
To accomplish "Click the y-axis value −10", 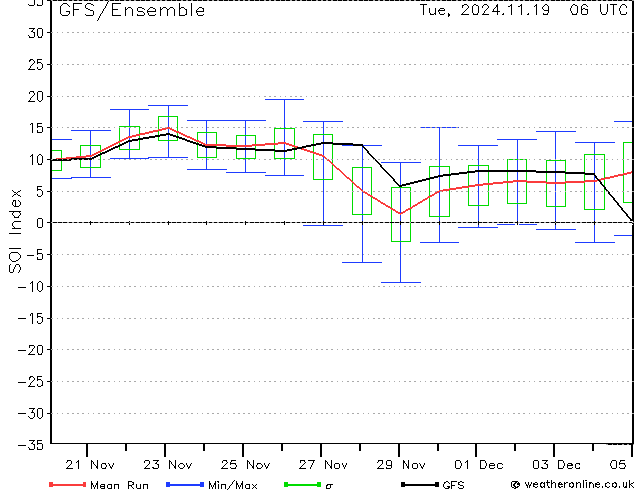I will (31, 286).
